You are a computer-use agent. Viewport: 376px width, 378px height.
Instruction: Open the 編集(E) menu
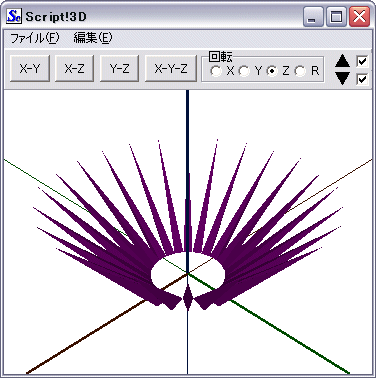(x=93, y=38)
